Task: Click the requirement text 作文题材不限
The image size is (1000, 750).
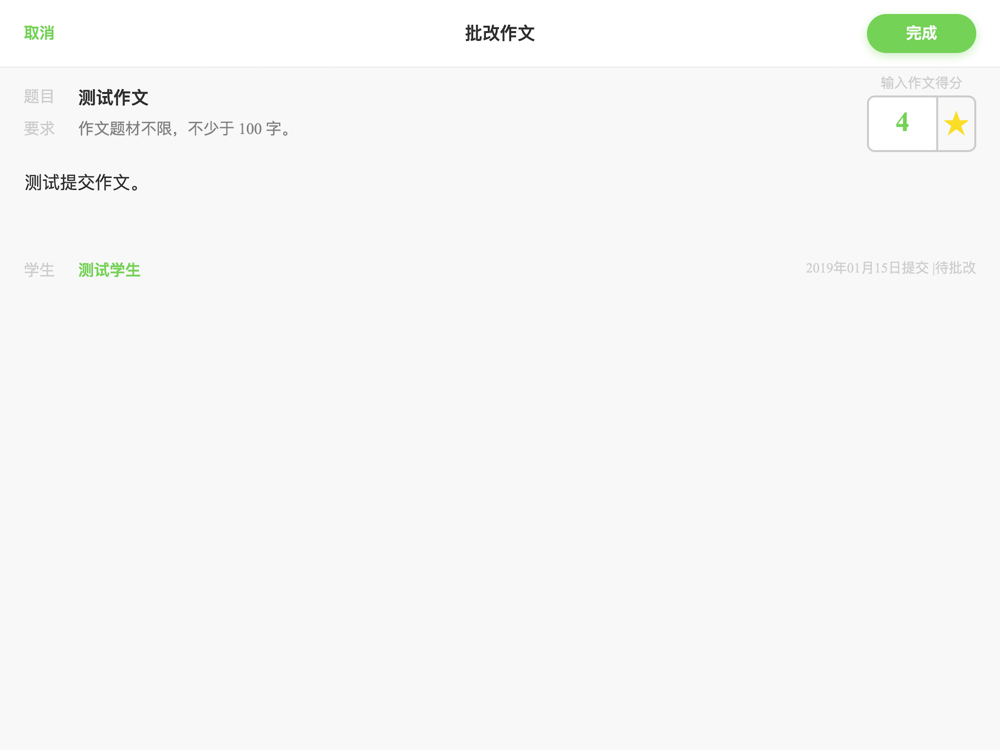Action: pyautogui.click(x=125, y=129)
